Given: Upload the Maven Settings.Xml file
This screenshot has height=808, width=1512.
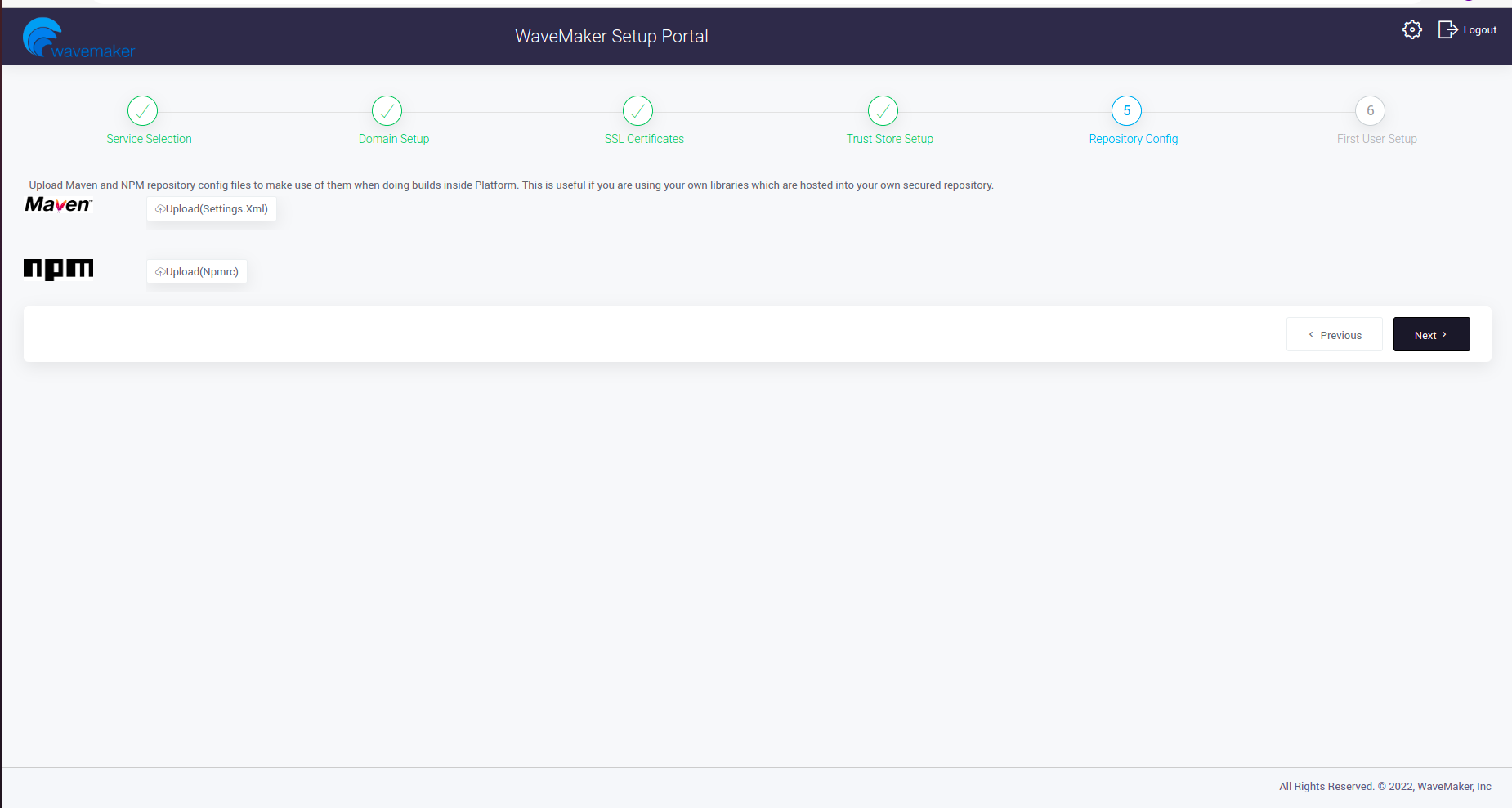Looking at the screenshot, I should point(211,208).
